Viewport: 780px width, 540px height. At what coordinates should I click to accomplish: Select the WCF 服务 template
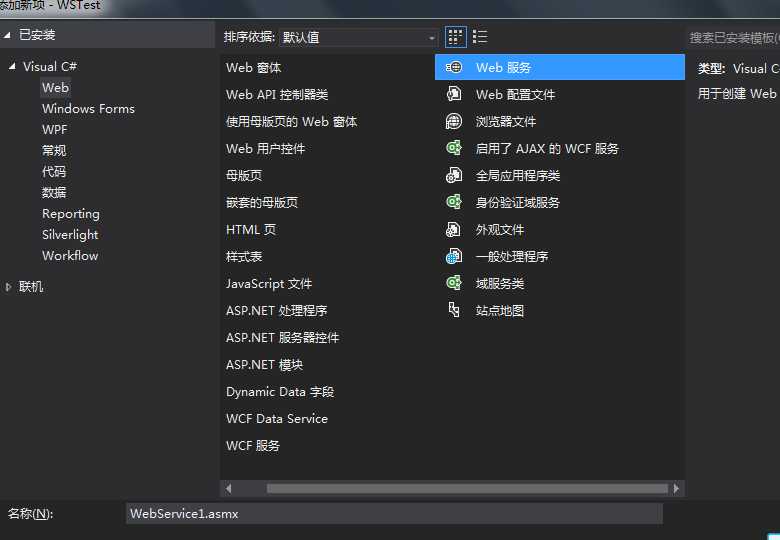pos(253,446)
